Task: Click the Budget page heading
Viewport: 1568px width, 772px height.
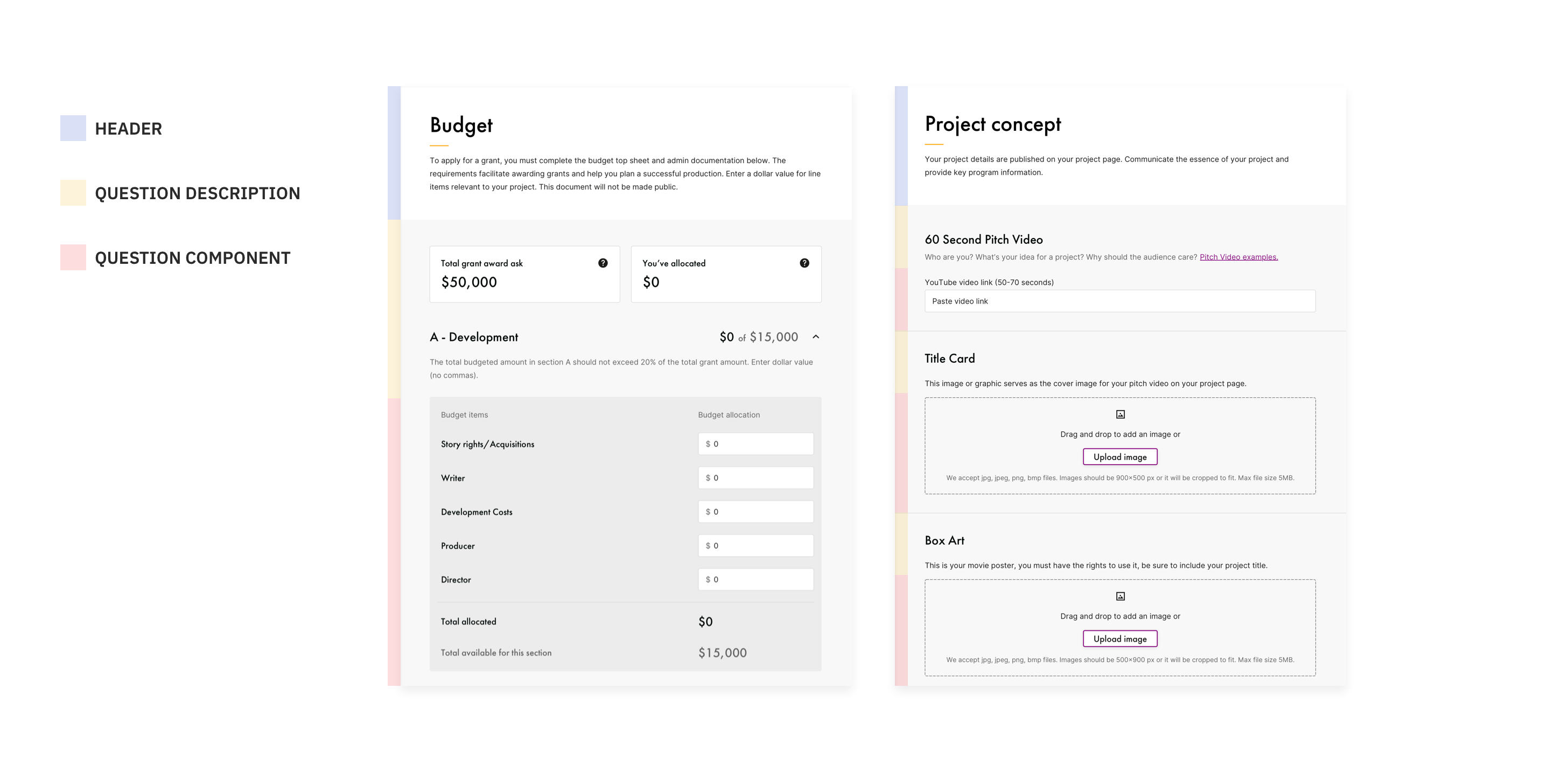Action: click(x=461, y=125)
